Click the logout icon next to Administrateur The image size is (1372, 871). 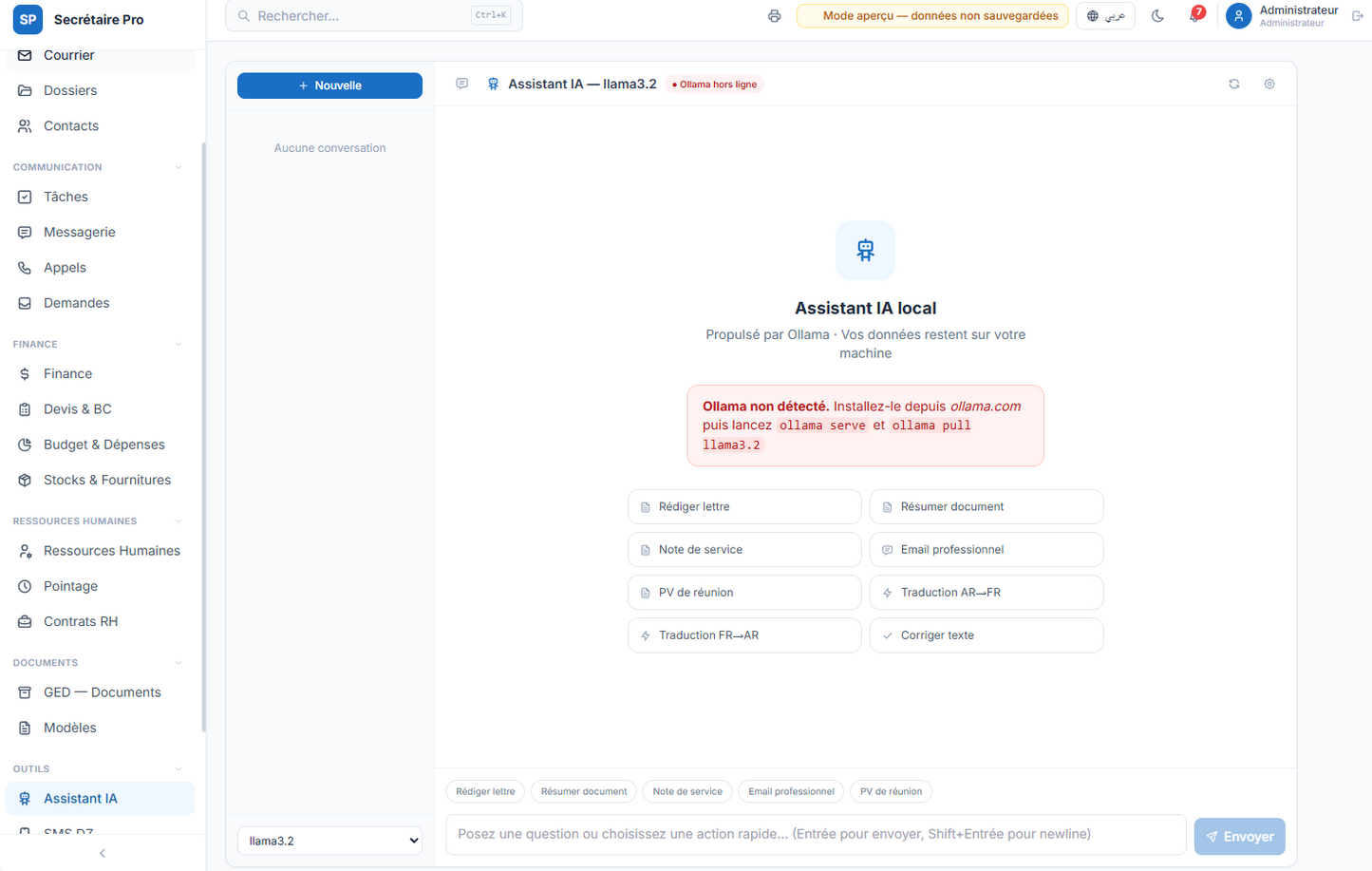coord(1358,16)
